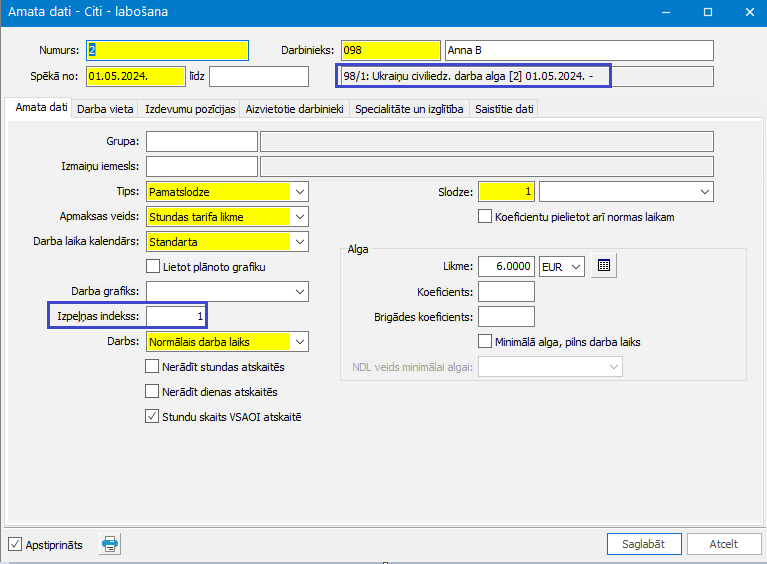Enable Minimālā alga, pilns darba laiks
The width and height of the screenshot is (767, 564).
pyautogui.click(x=485, y=341)
